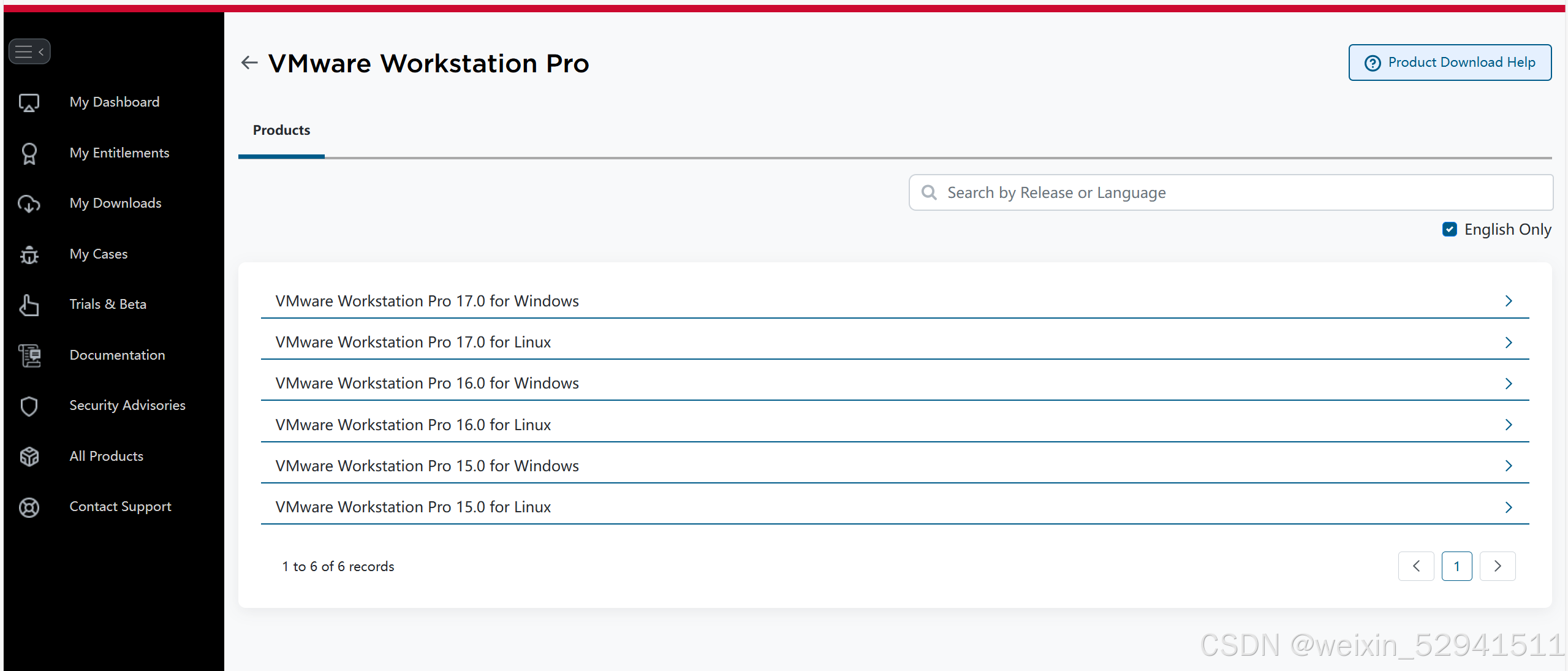
Task: Expand Workstation Pro 16.0 for Linux chevron
Action: (1509, 425)
